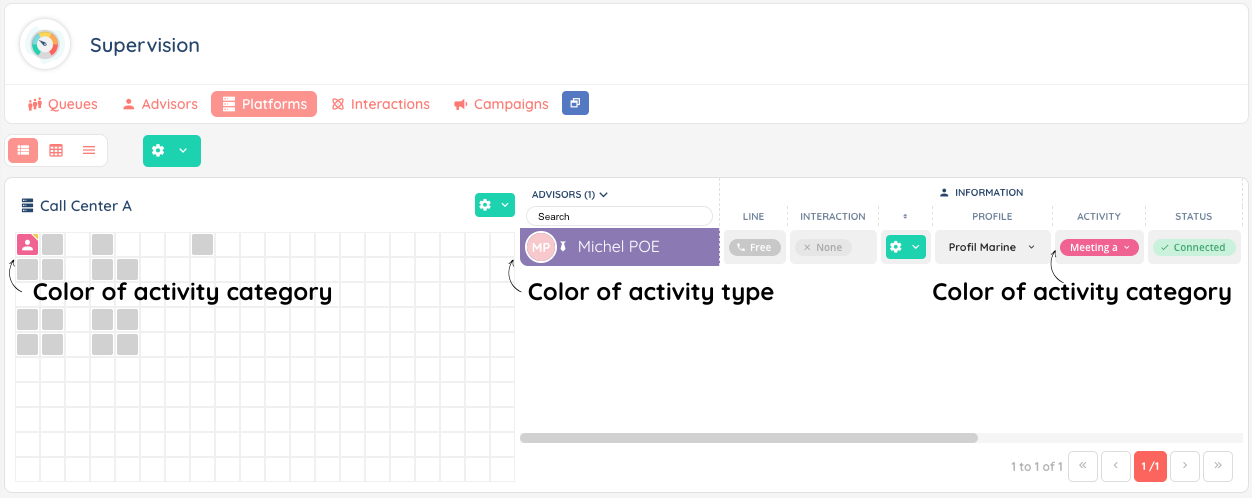This screenshot has height=498, width=1252.
Task: Open Michel POE row gear menu
Action: [x=904, y=247]
